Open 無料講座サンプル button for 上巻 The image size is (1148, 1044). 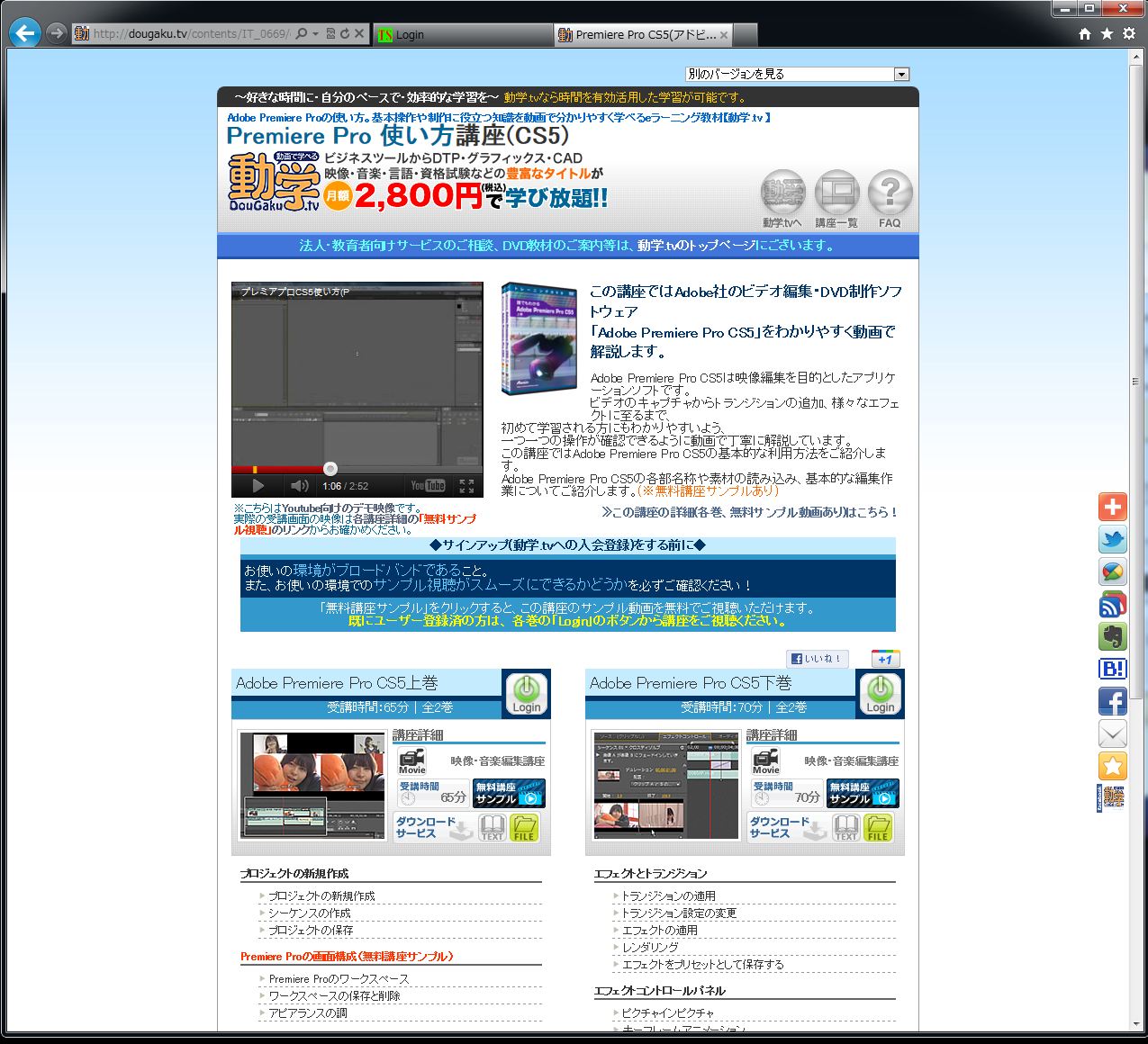[509, 793]
